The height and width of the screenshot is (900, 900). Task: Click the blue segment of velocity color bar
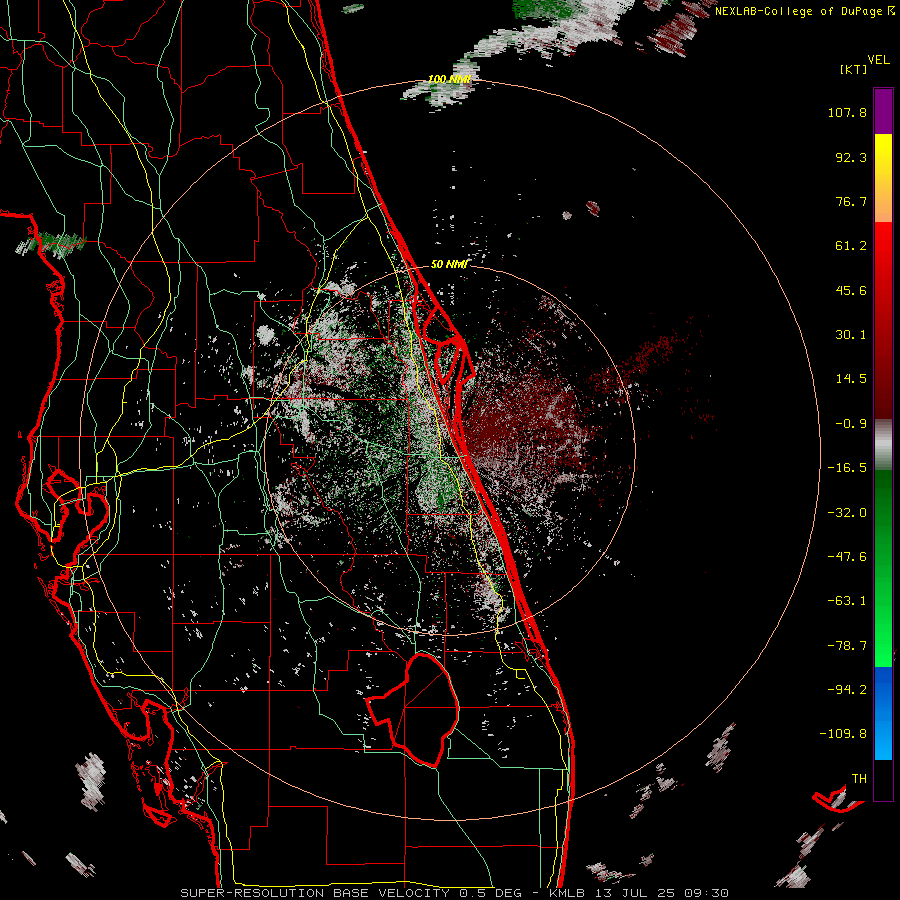[883, 713]
